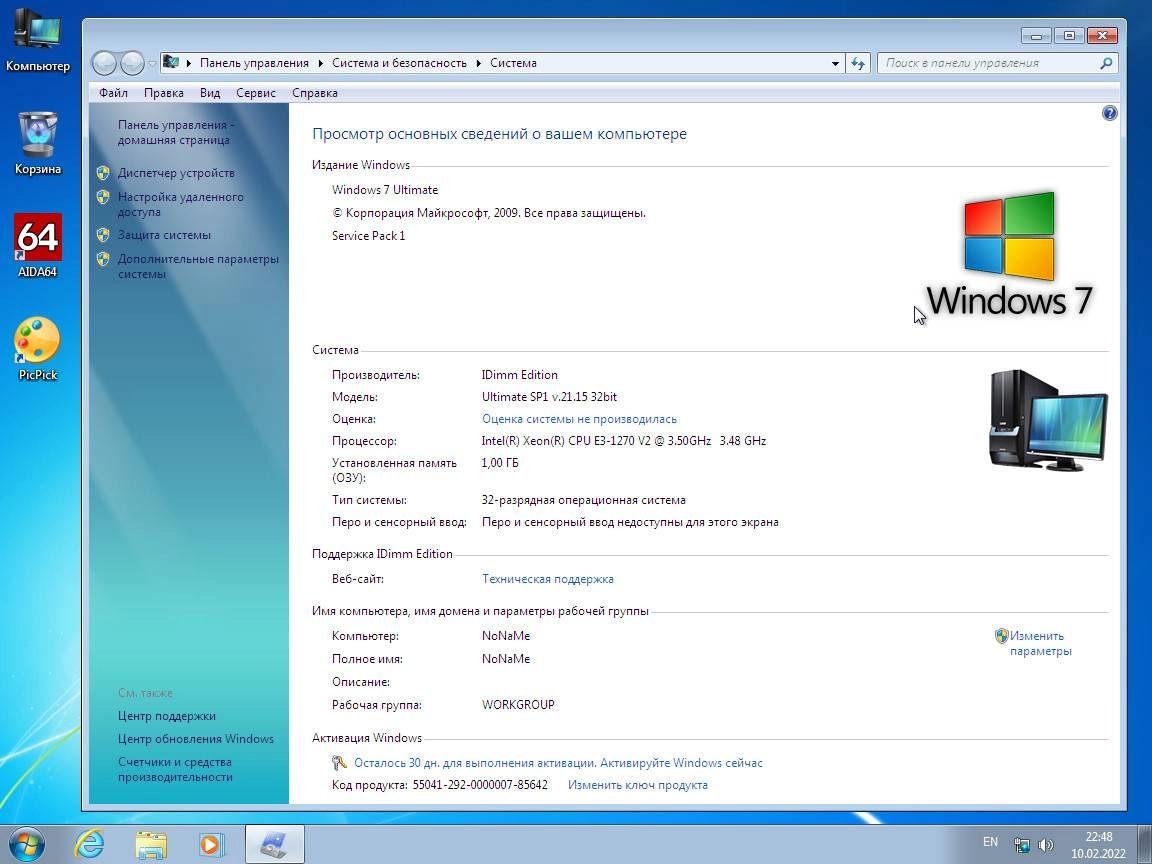Viewport: 1152px width, 864px height.
Task: Open the Справка menu
Action: (x=314, y=93)
